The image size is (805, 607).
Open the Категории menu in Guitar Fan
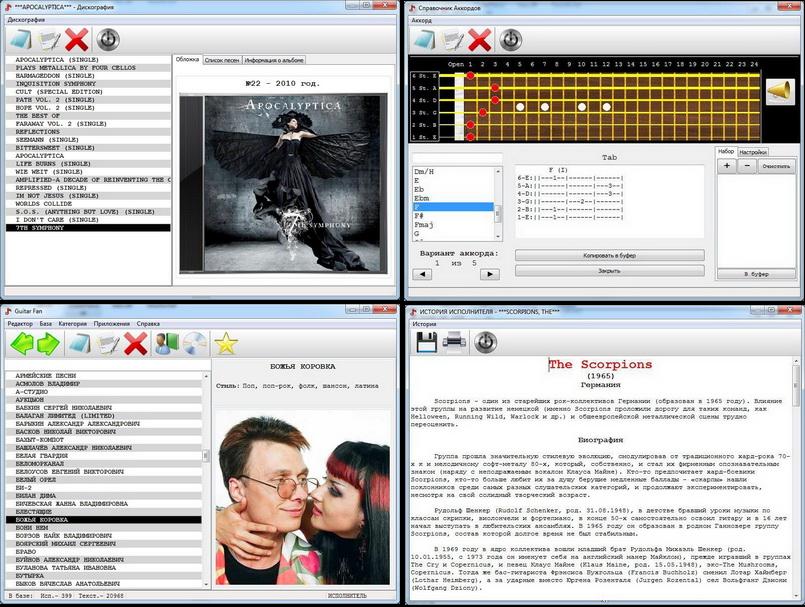coord(72,324)
